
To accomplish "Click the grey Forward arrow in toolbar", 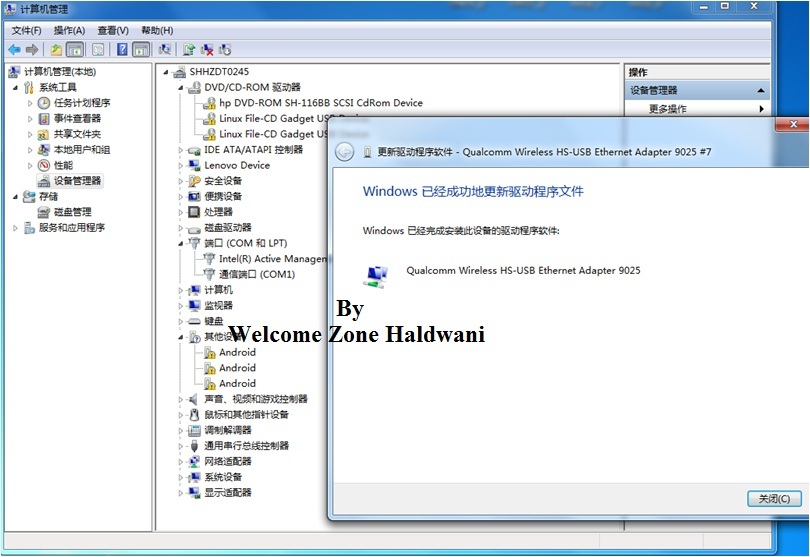I will pyautogui.click(x=32, y=50).
